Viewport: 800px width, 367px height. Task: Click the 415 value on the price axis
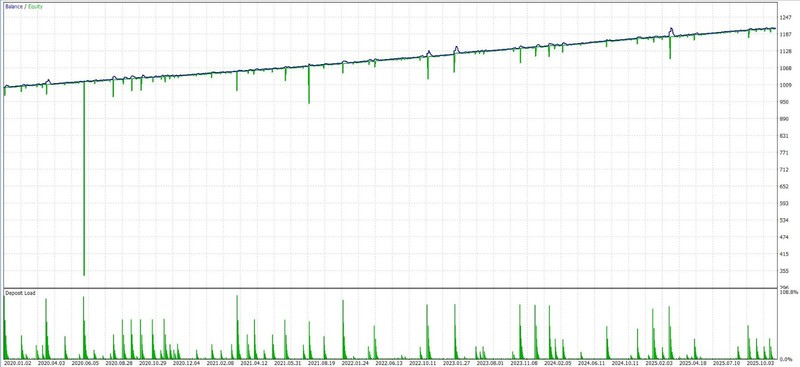click(783, 254)
